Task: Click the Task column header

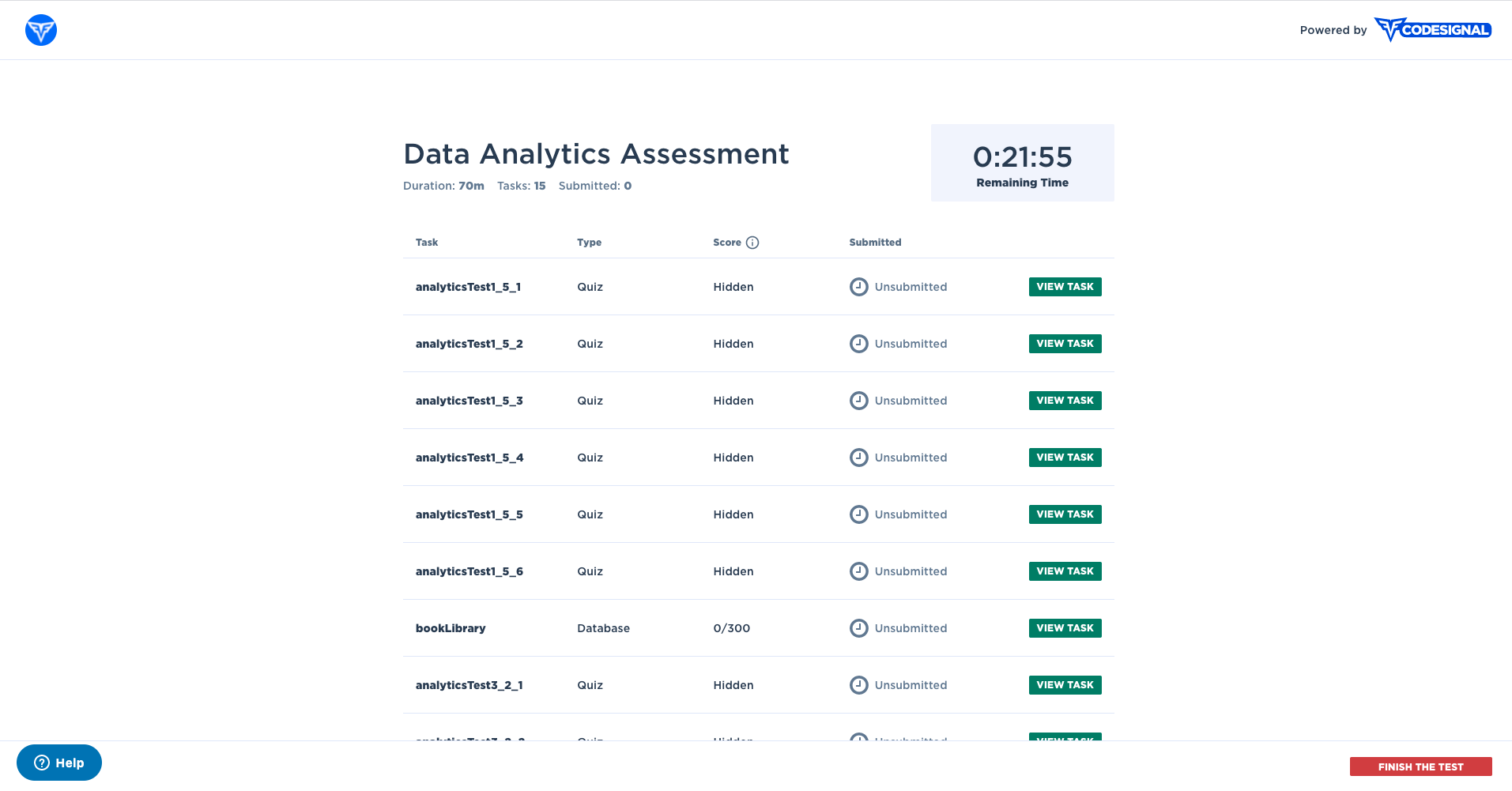Action: click(x=427, y=243)
